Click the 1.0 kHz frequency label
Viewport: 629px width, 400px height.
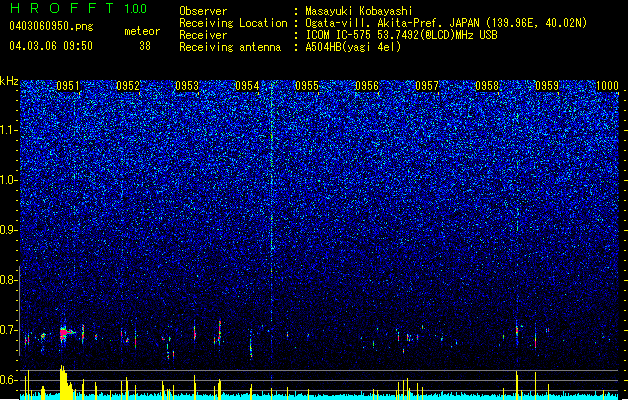pyautogui.click(x=7, y=181)
